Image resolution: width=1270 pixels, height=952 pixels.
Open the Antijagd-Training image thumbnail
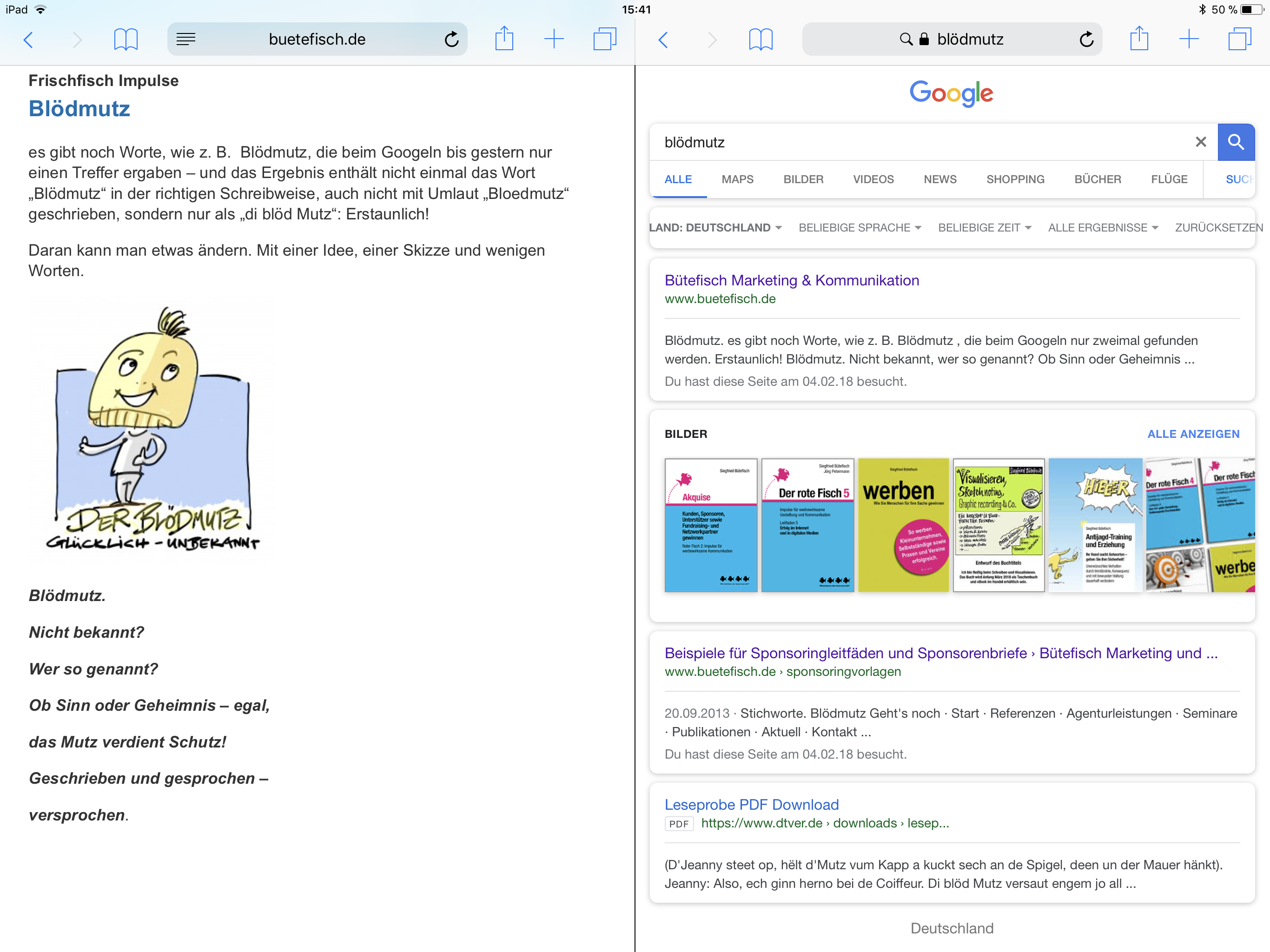(1095, 525)
